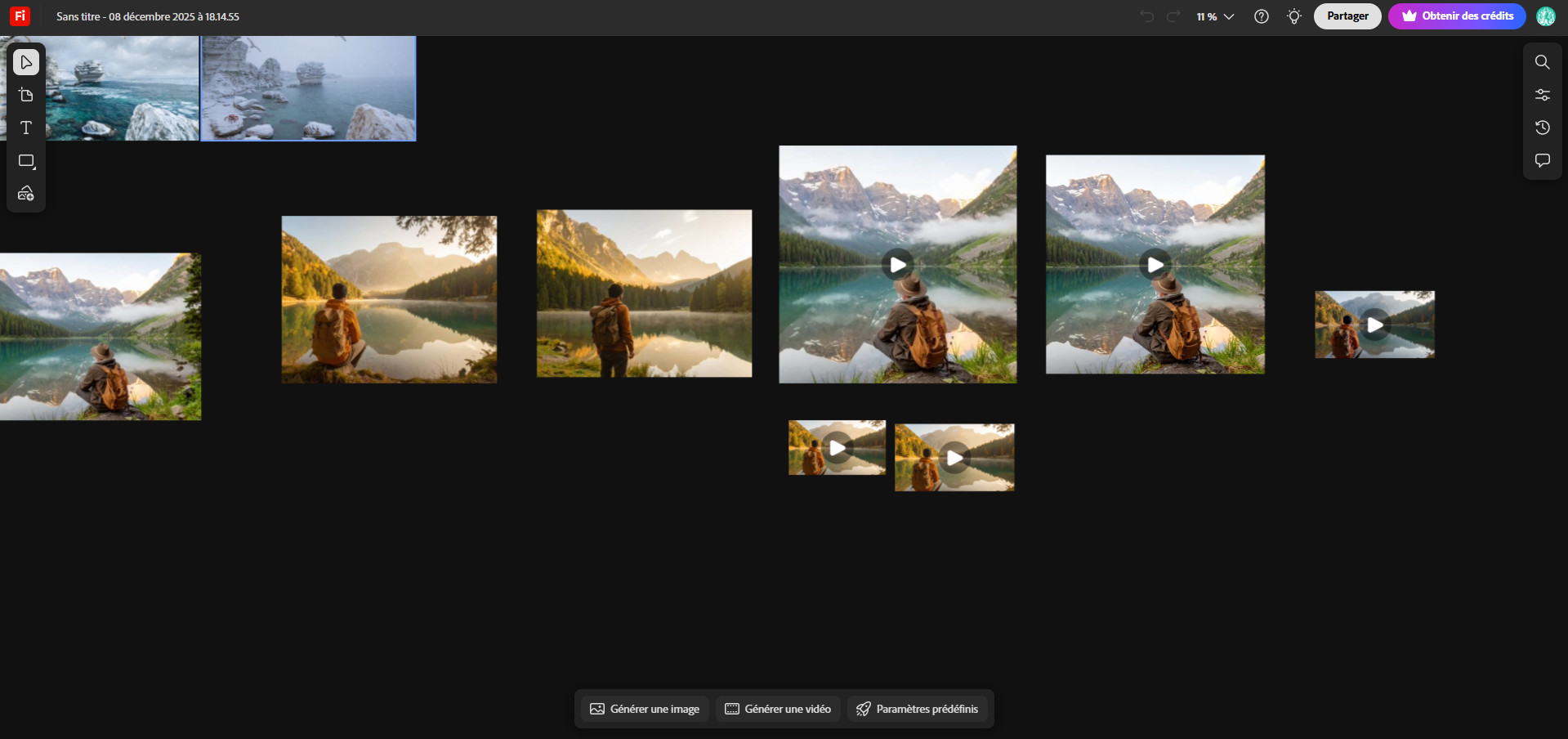Viewport: 1568px width, 739px height.
Task: Click Générer une vidéo
Action: pyautogui.click(x=778, y=709)
